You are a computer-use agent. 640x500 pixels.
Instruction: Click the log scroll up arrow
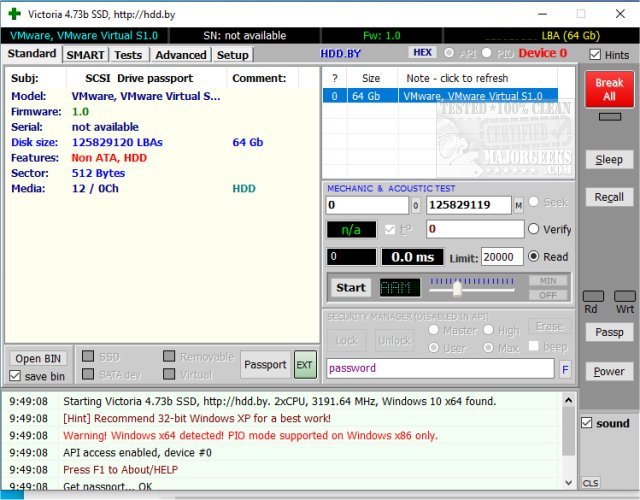pos(568,400)
